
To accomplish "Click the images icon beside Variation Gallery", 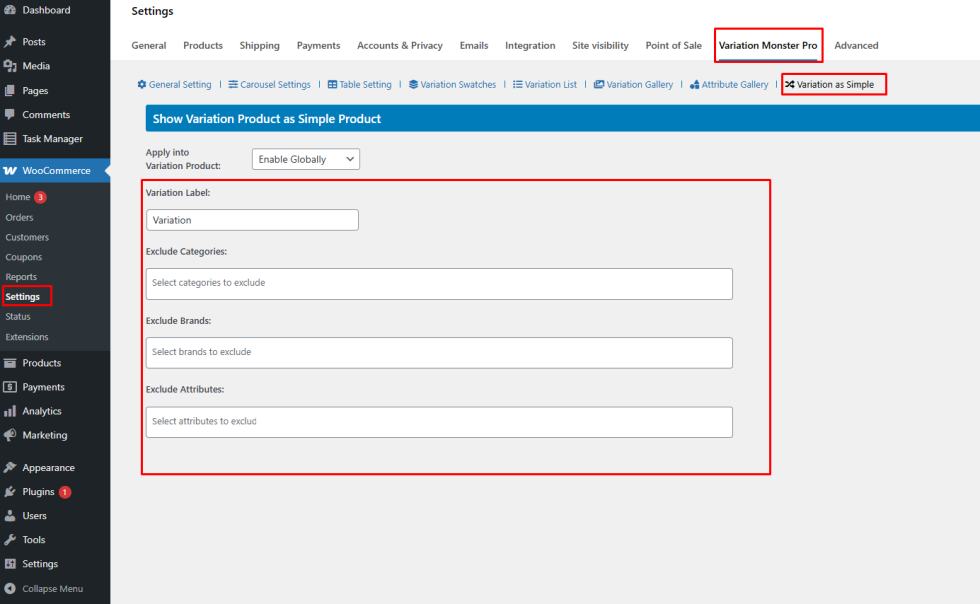I will tap(599, 84).
